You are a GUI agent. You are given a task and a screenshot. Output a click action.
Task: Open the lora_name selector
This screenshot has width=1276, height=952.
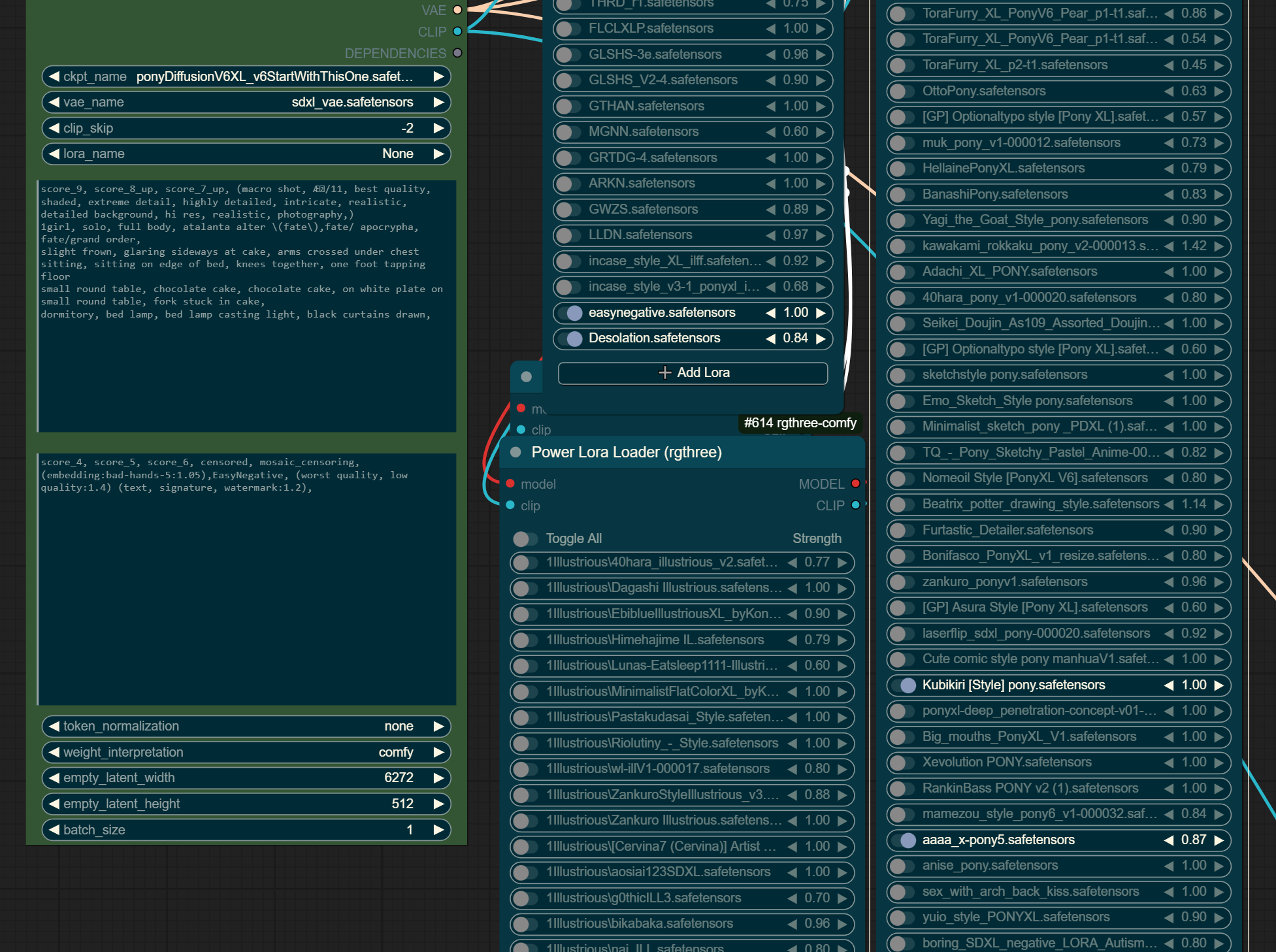pos(246,154)
